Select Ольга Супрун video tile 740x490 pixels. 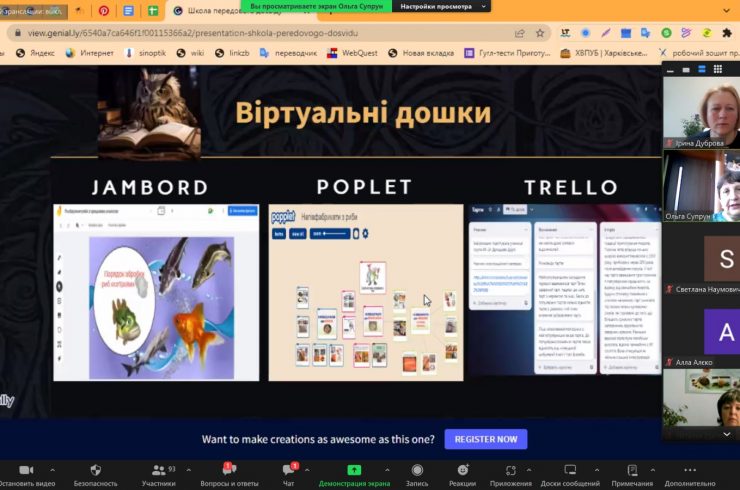[701, 186]
